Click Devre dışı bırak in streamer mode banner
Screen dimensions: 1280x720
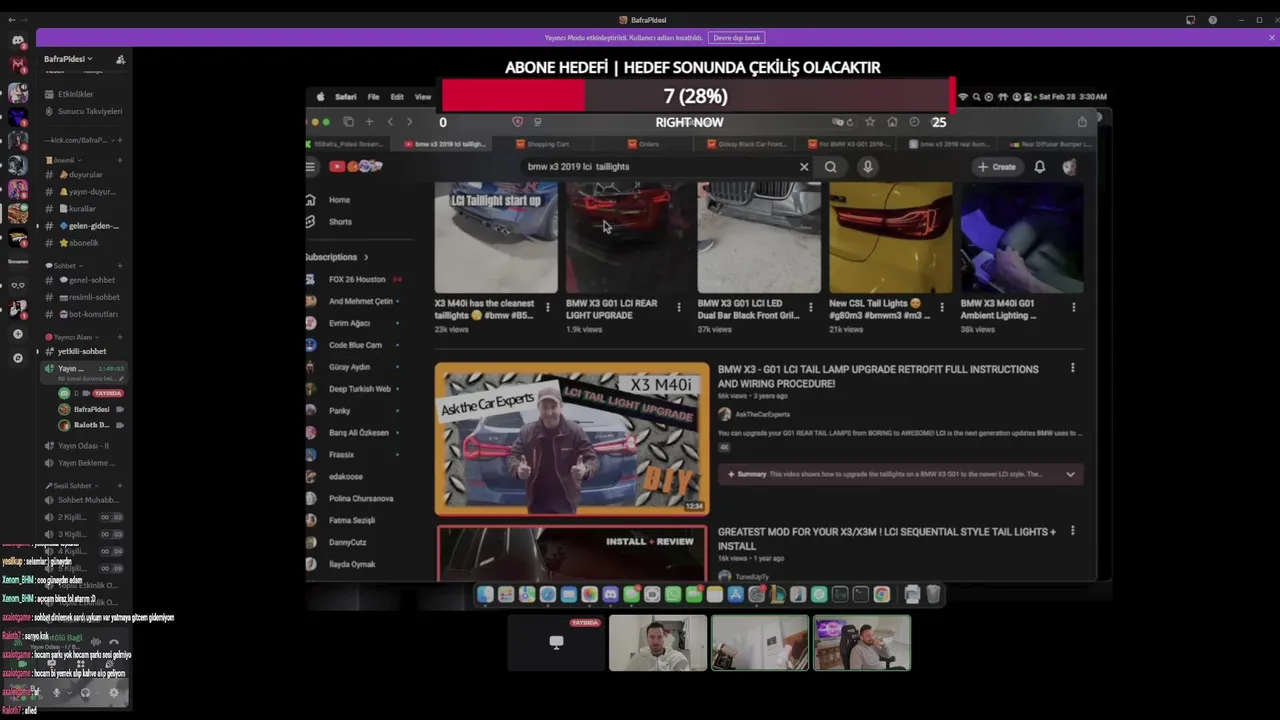pos(737,38)
